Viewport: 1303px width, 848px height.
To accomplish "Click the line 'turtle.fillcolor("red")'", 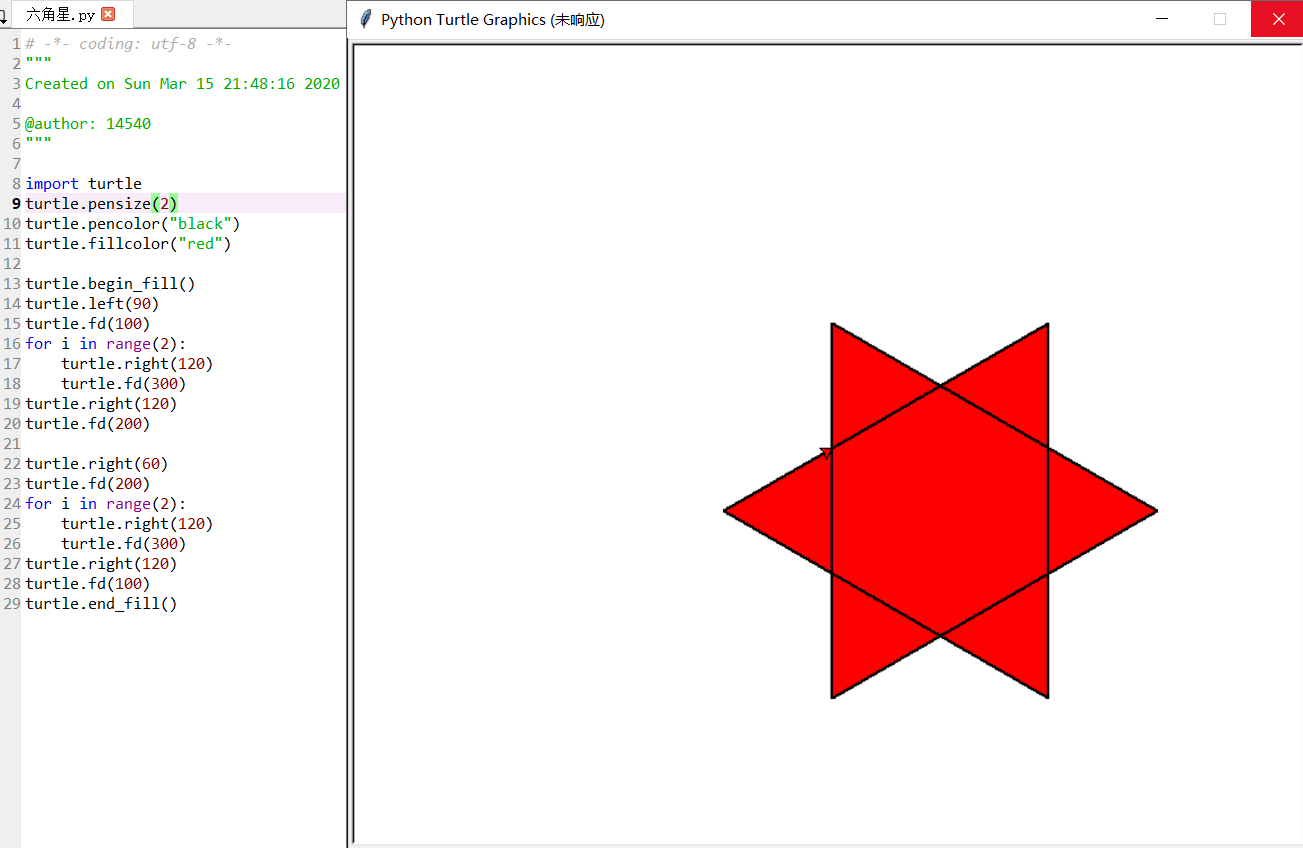I will click(x=128, y=243).
